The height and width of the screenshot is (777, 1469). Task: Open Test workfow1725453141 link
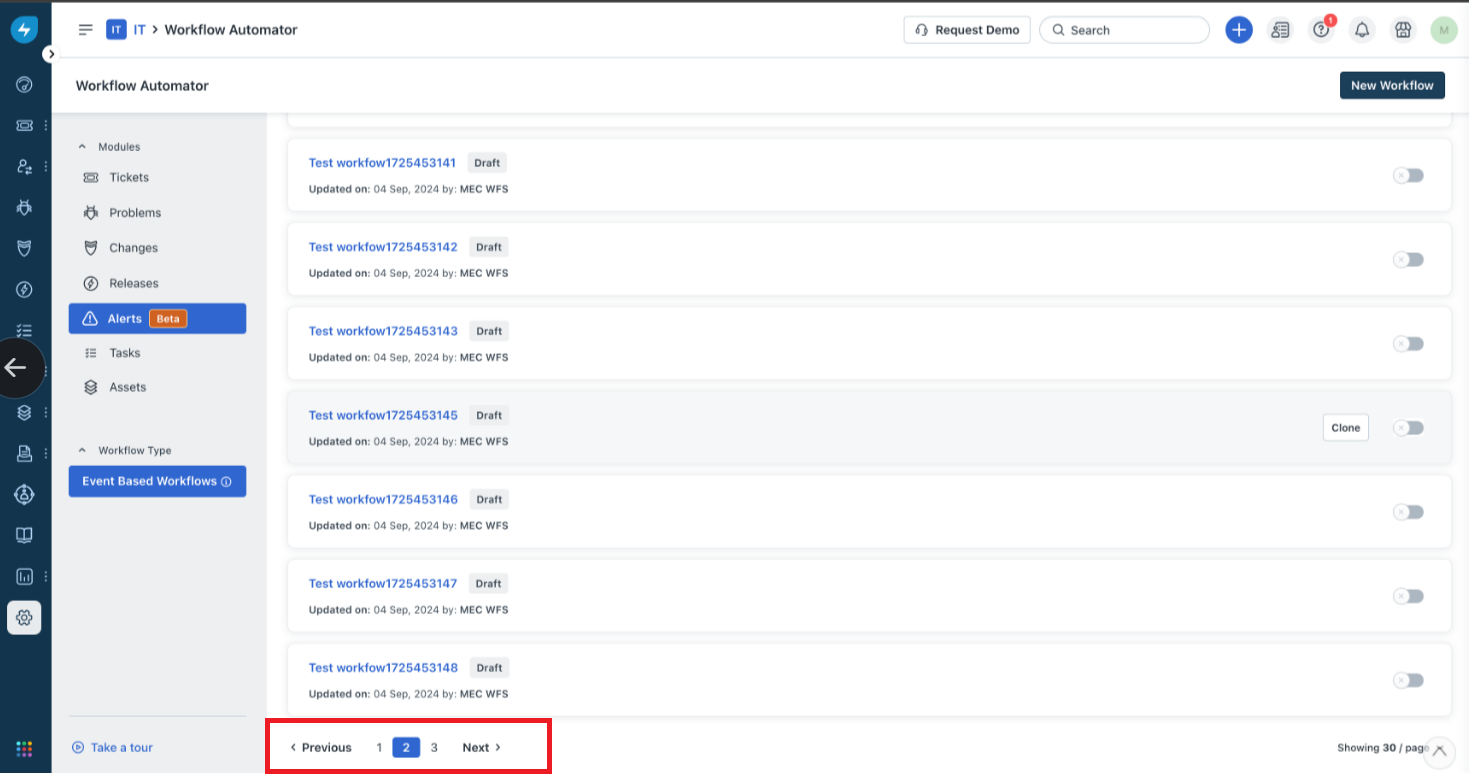[x=382, y=163]
